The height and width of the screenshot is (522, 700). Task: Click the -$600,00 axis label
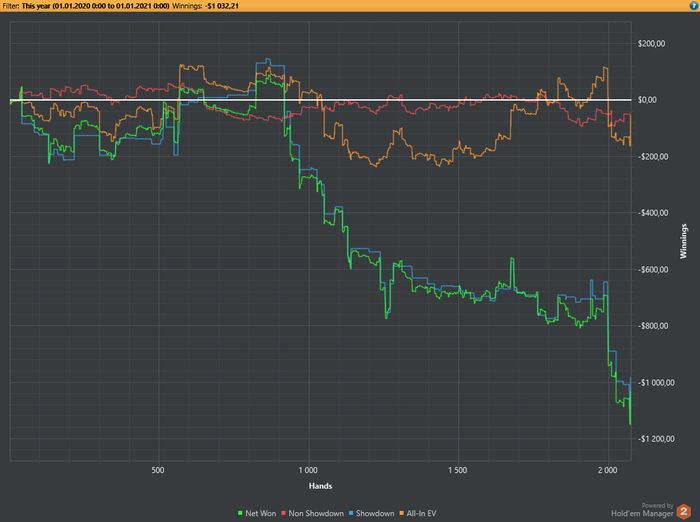pos(653,269)
